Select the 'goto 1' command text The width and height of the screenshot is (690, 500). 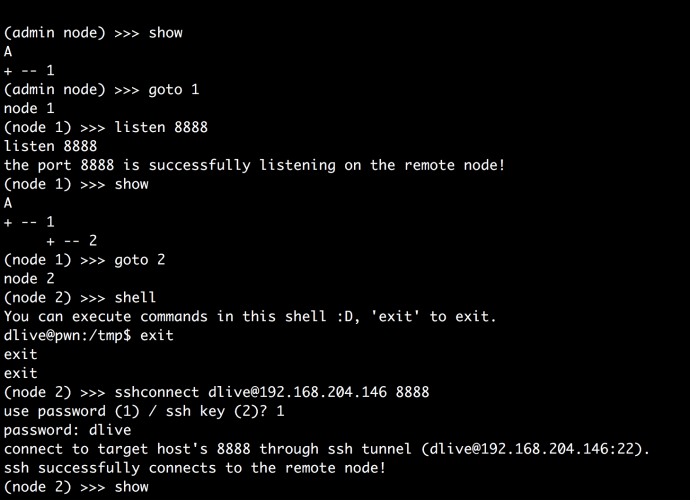click(174, 90)
